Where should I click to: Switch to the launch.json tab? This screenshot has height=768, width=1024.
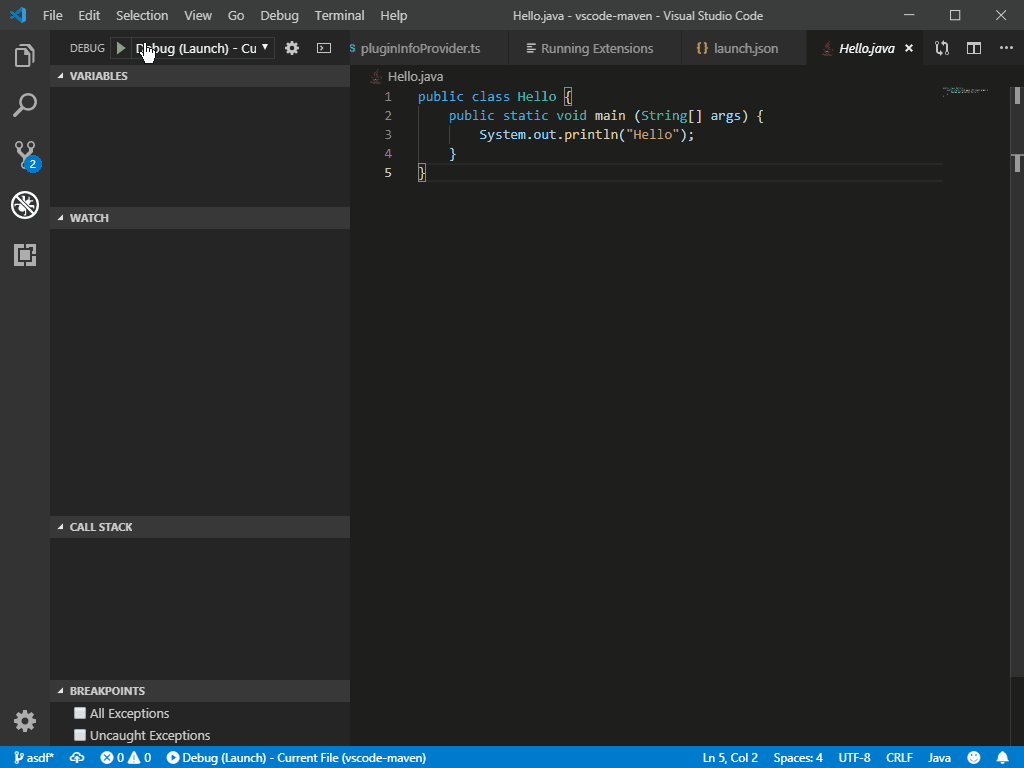745,48
